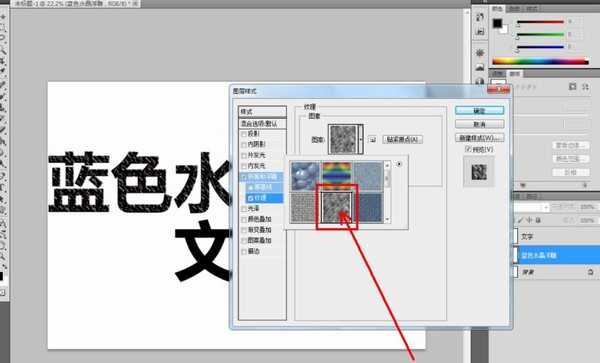This screenshot has height=363, width=600.
Task: Click the lock icon on 背景 layer
Action: (590, 272)
